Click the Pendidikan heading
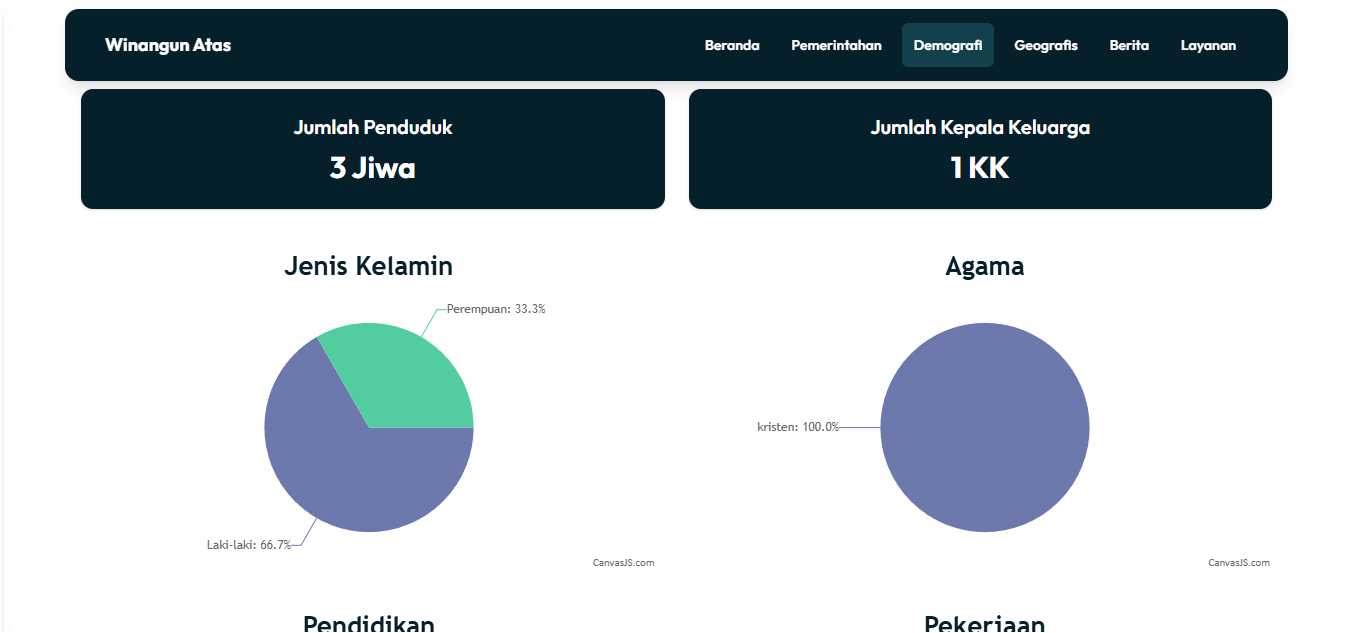The width and height of the screenshot is (1351, 633). click(x=369, y=624)
